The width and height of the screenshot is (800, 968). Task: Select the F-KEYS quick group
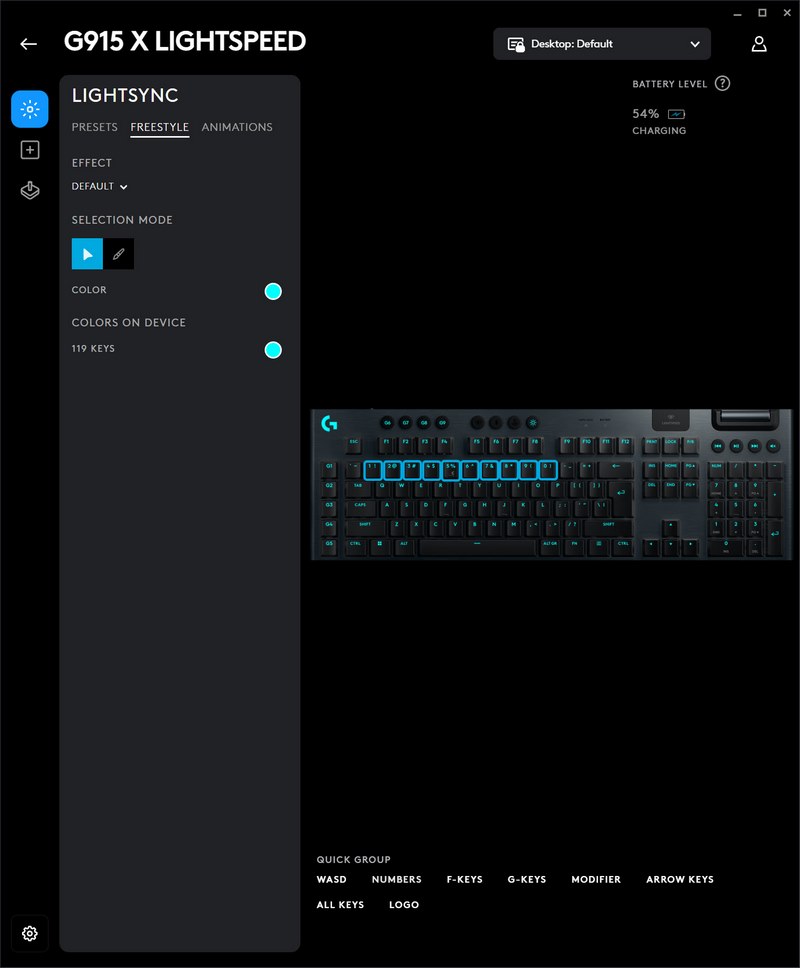[464, 880]
